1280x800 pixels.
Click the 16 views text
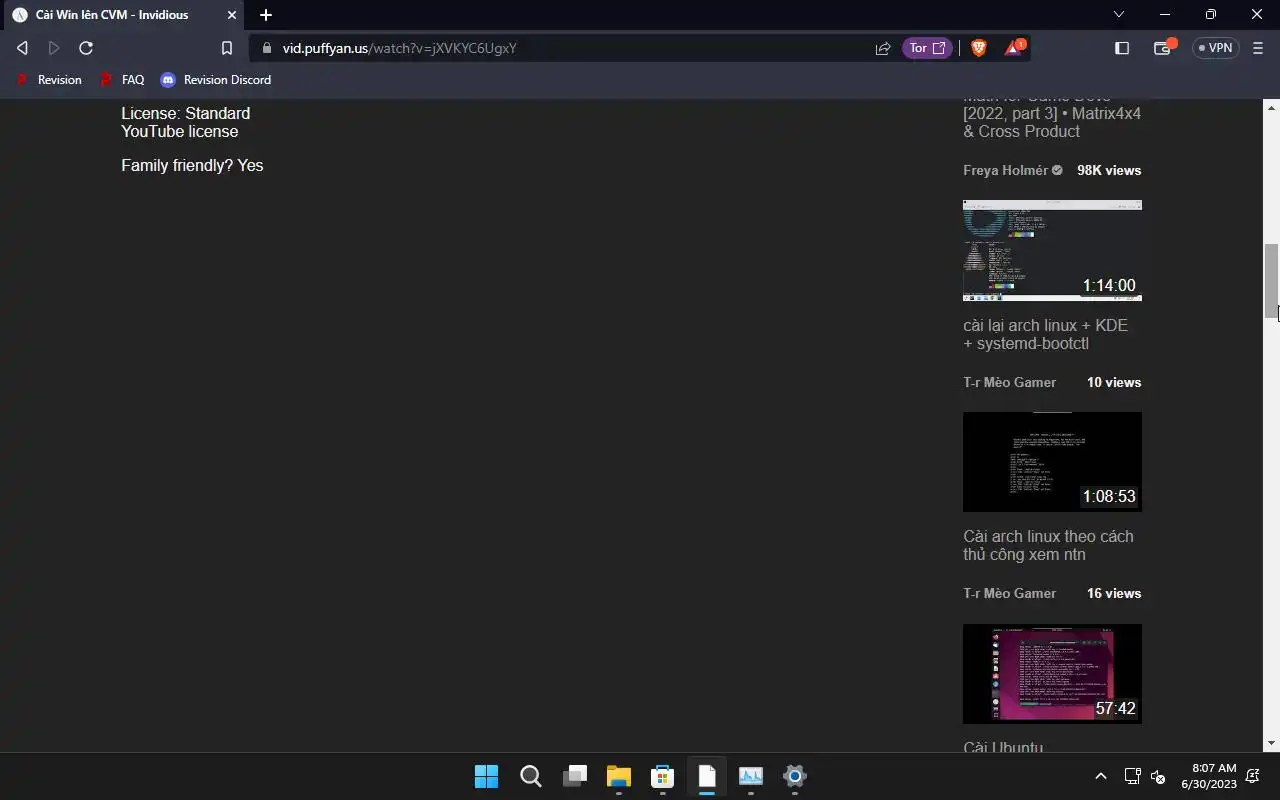point(1114,593)
